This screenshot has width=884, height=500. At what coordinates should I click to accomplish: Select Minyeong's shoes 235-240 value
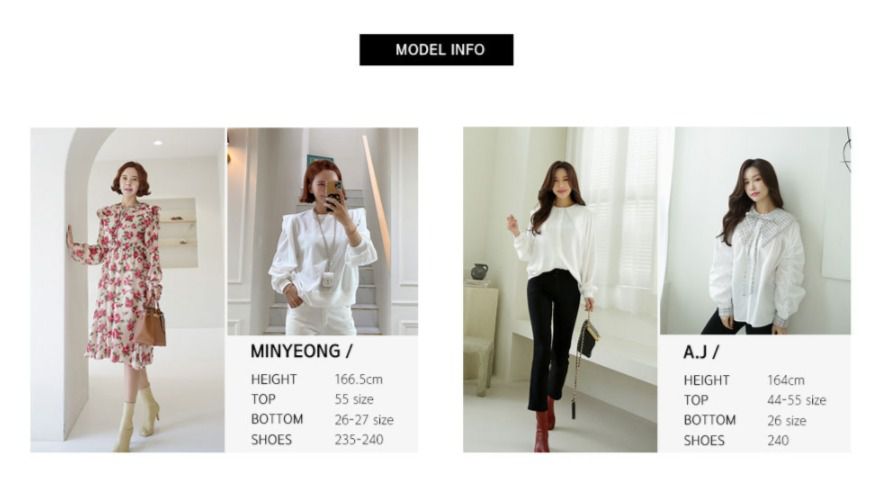(359, 440)
